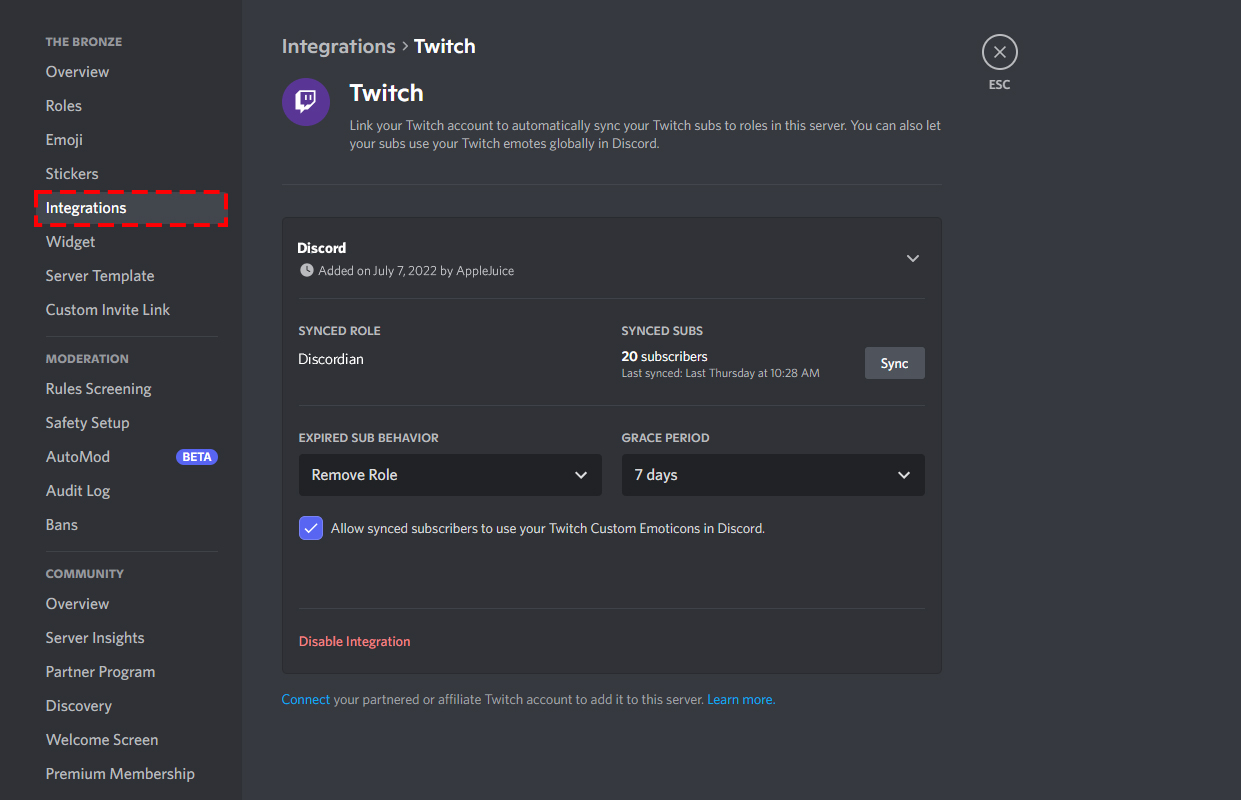This screenshot has height=800, width=1241.
Task: Go back via the Integrations breadcrumb
Action: [338, 46]
